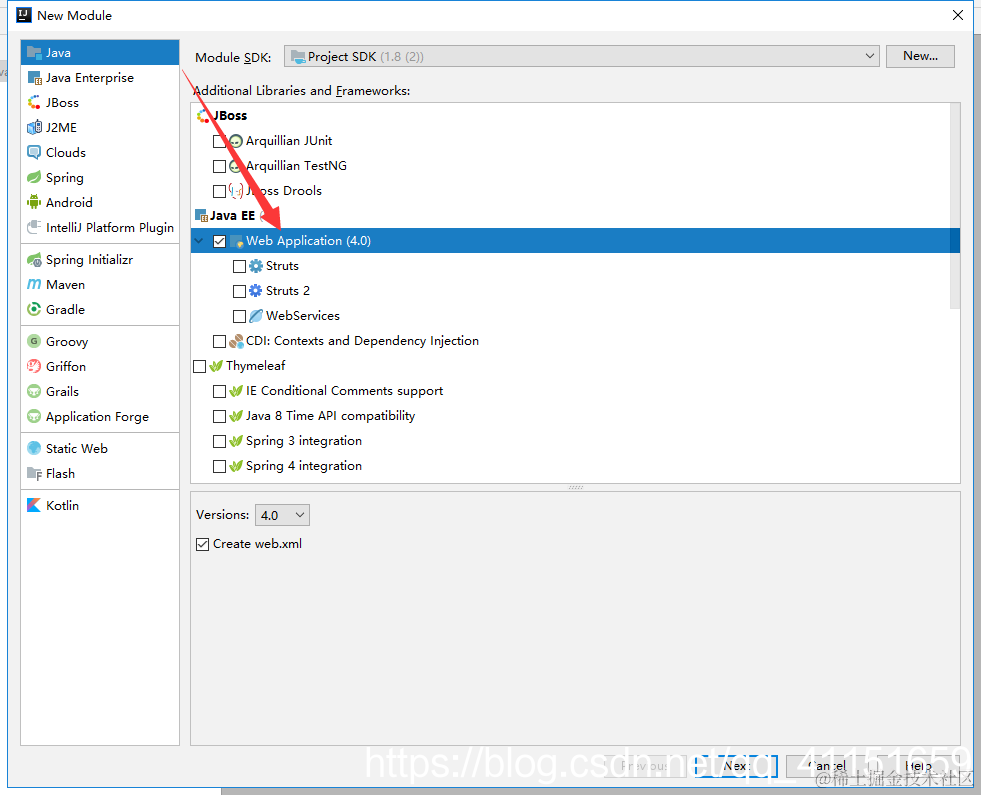The height and width of the screenshot is (795, 981).
Task: Click the Android robot icon
Action: point(34,203)
